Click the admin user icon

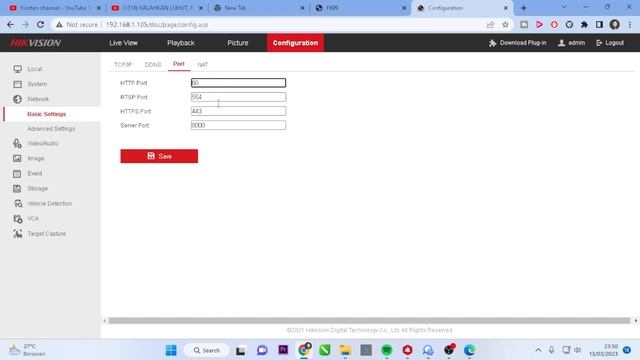(x=562, y=43)
